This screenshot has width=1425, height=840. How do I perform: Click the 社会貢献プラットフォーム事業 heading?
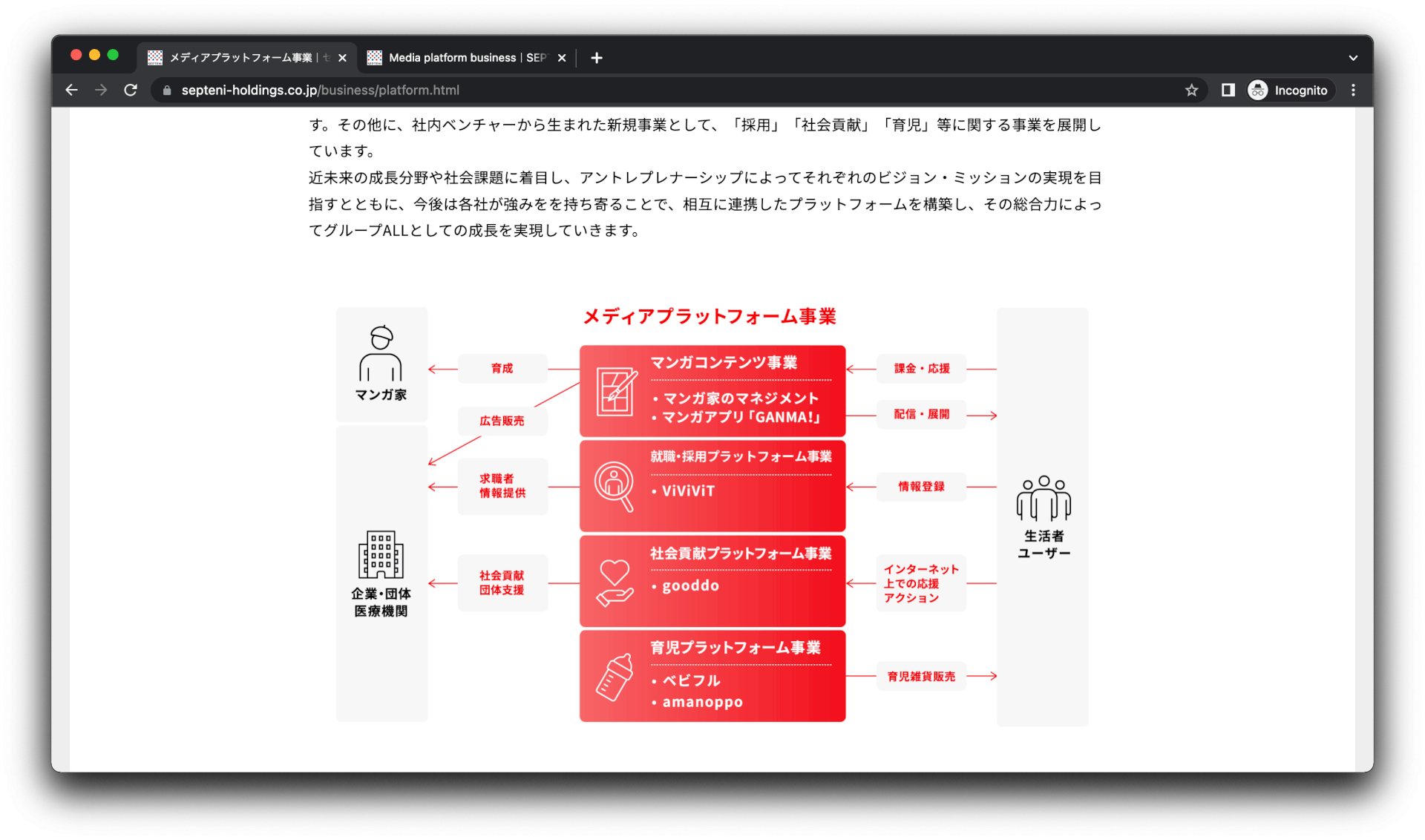[x=741, y=553]
